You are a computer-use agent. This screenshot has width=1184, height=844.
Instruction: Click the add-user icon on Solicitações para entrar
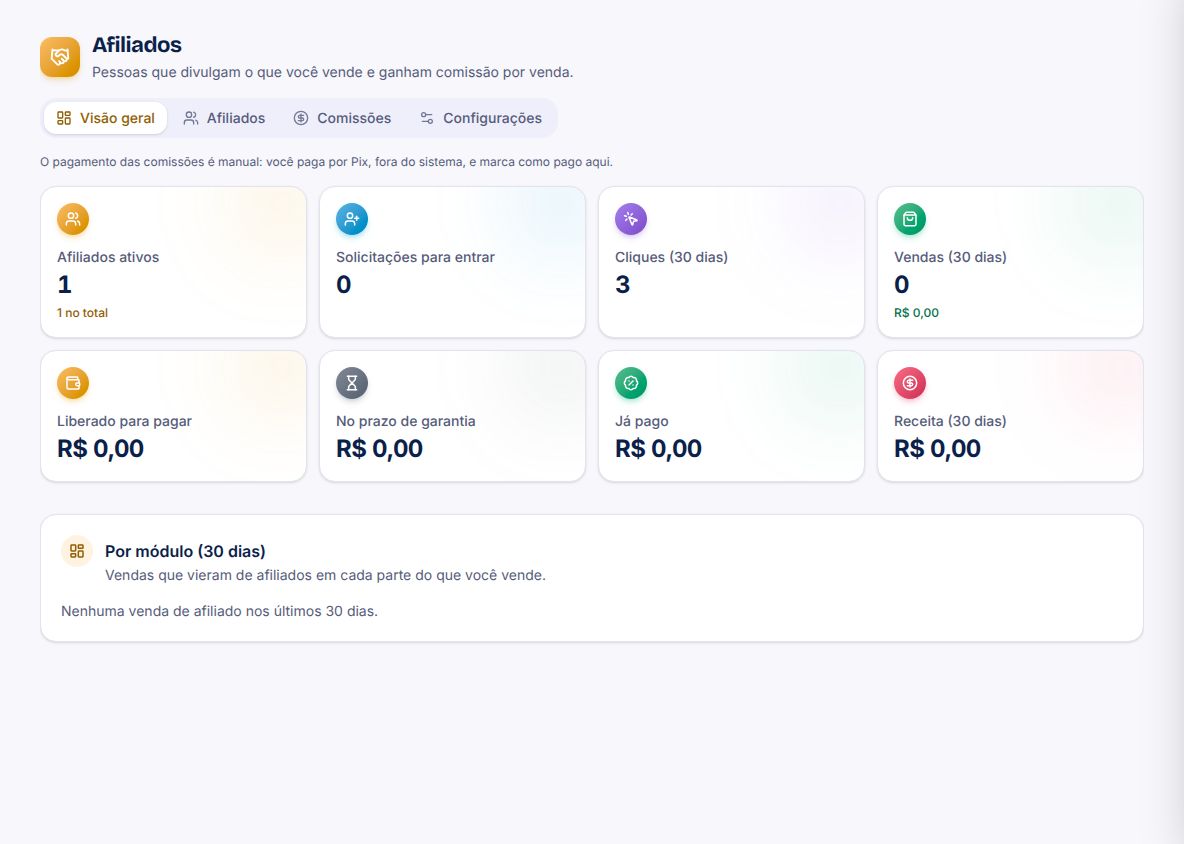click(352, 219)
